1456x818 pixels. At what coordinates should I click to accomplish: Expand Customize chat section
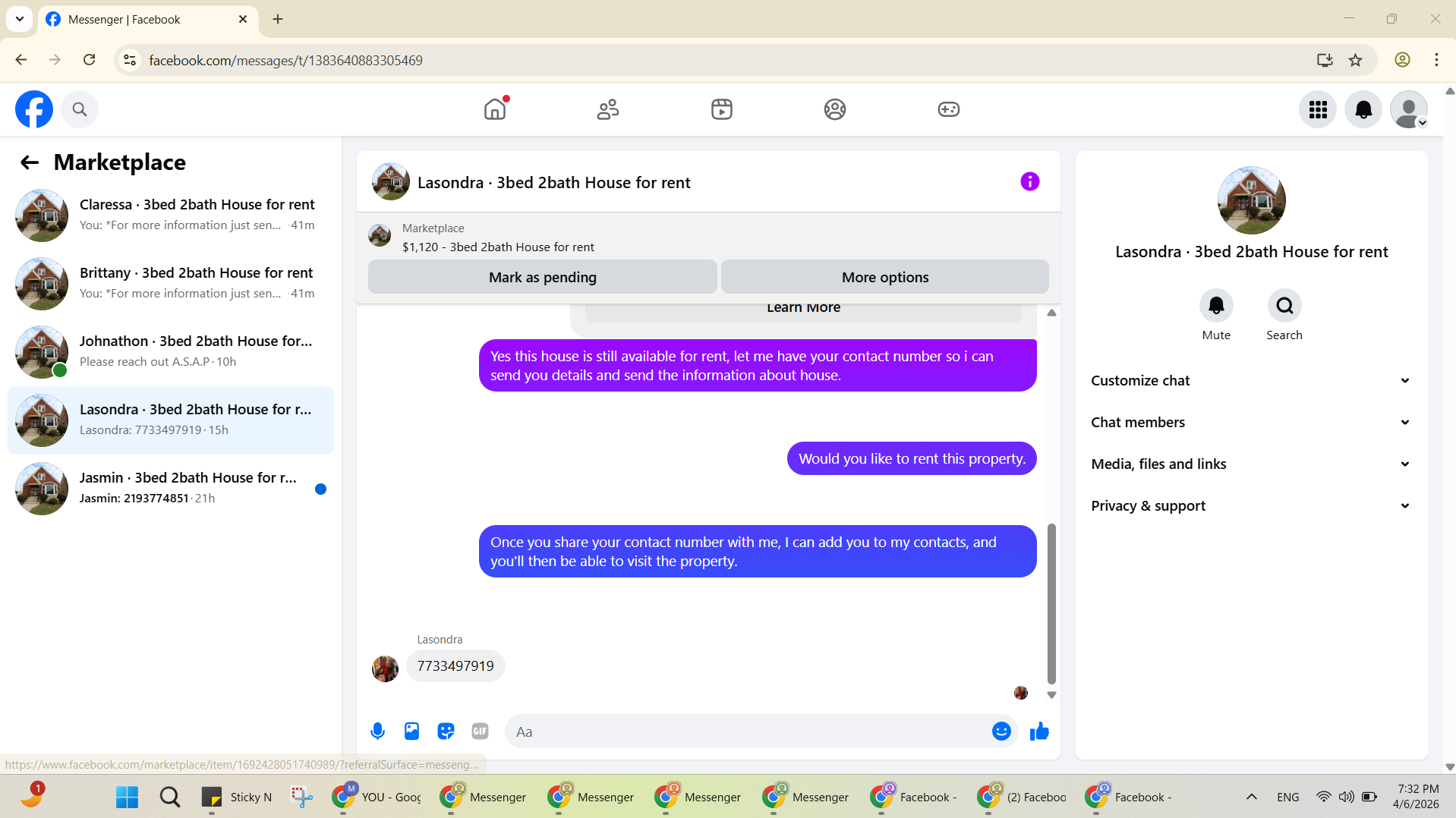click(1251, 381)
